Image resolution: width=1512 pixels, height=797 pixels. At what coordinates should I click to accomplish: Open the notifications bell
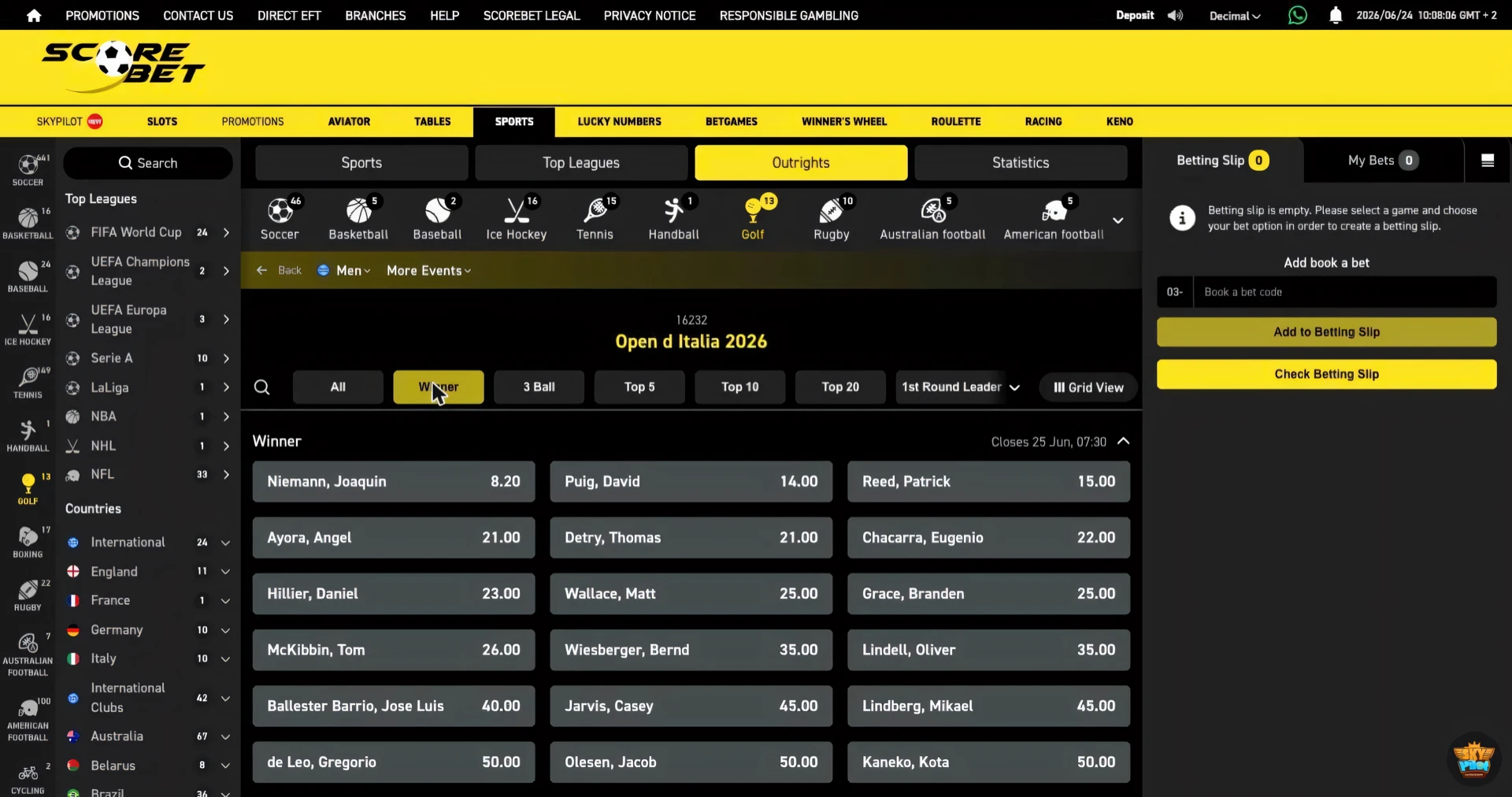(1336, 15)
